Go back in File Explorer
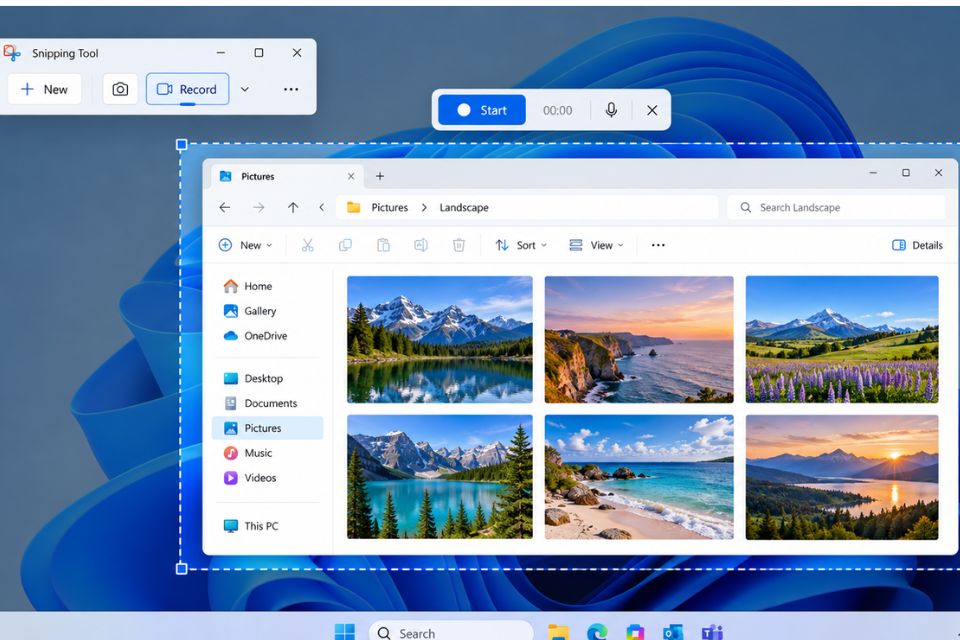This screenshot has width=960, height=640. [225, 208]
